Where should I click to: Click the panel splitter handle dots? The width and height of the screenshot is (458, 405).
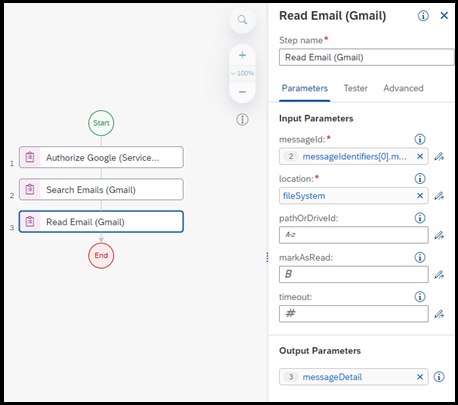[267, 257]
